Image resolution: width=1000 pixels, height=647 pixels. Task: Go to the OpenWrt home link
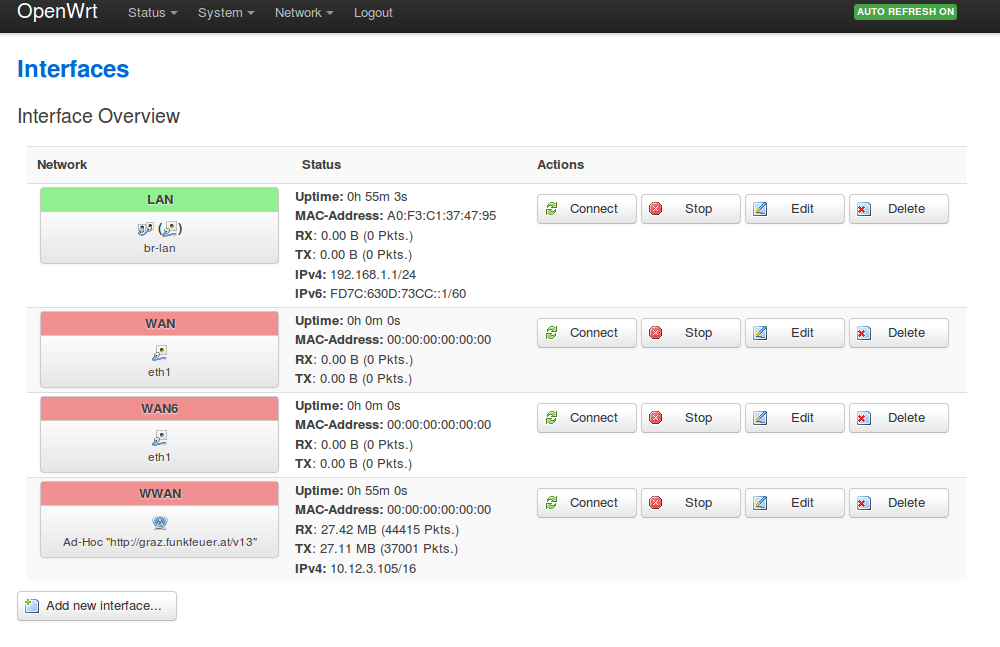coord(57,12)
